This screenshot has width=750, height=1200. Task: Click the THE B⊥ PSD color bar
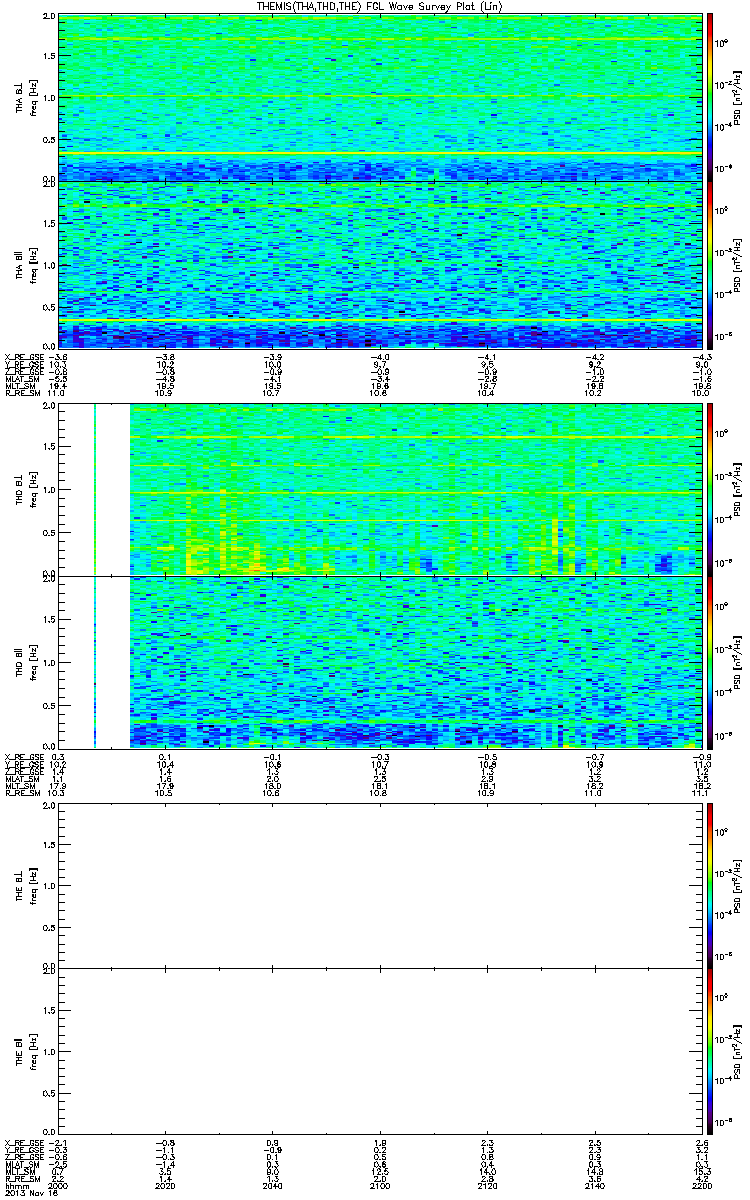click(x=709, y=885)
